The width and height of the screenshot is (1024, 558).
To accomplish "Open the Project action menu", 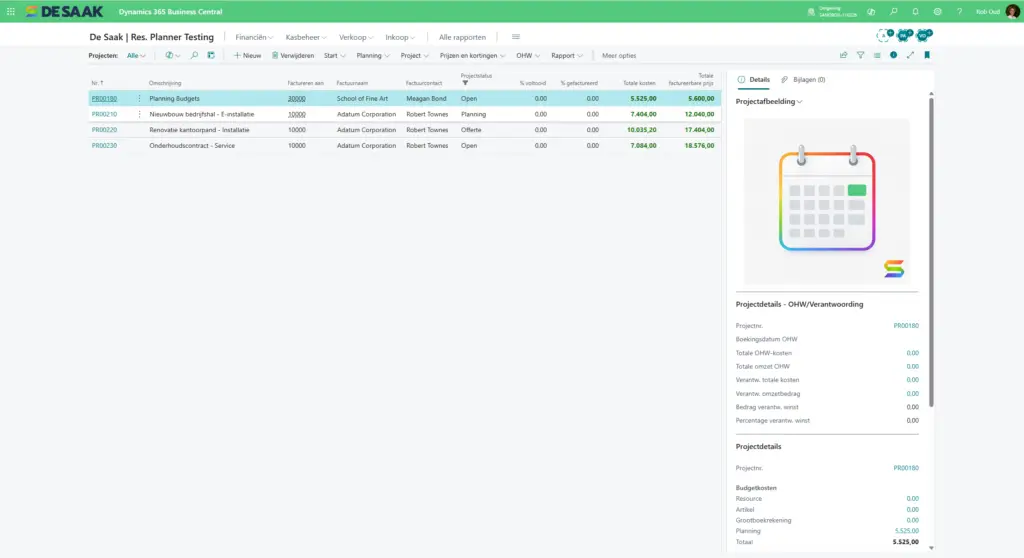I will (x=415, y=56).
